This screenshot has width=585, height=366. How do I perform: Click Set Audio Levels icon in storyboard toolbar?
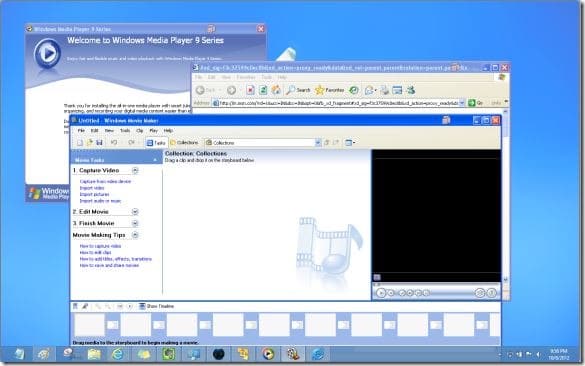point(75,306)
